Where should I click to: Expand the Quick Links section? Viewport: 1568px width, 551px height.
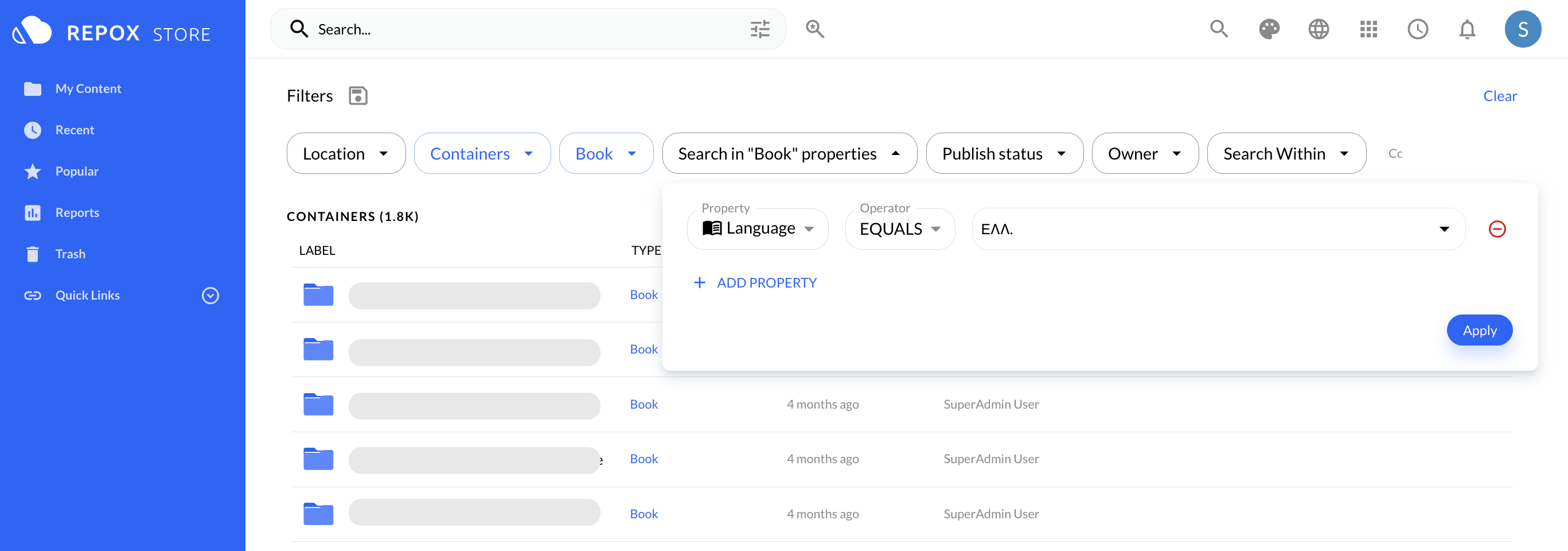point(209,295)
